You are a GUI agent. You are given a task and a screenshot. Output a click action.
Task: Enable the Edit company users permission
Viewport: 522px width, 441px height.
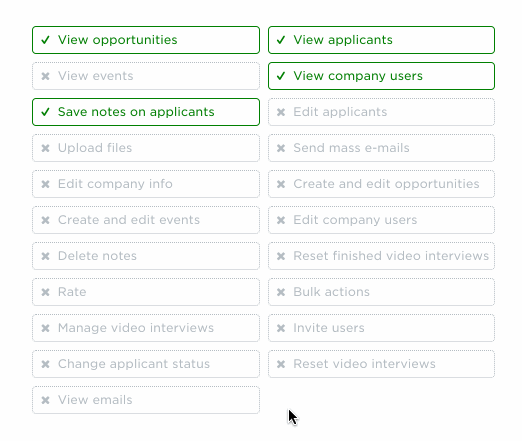click(381, 220)
